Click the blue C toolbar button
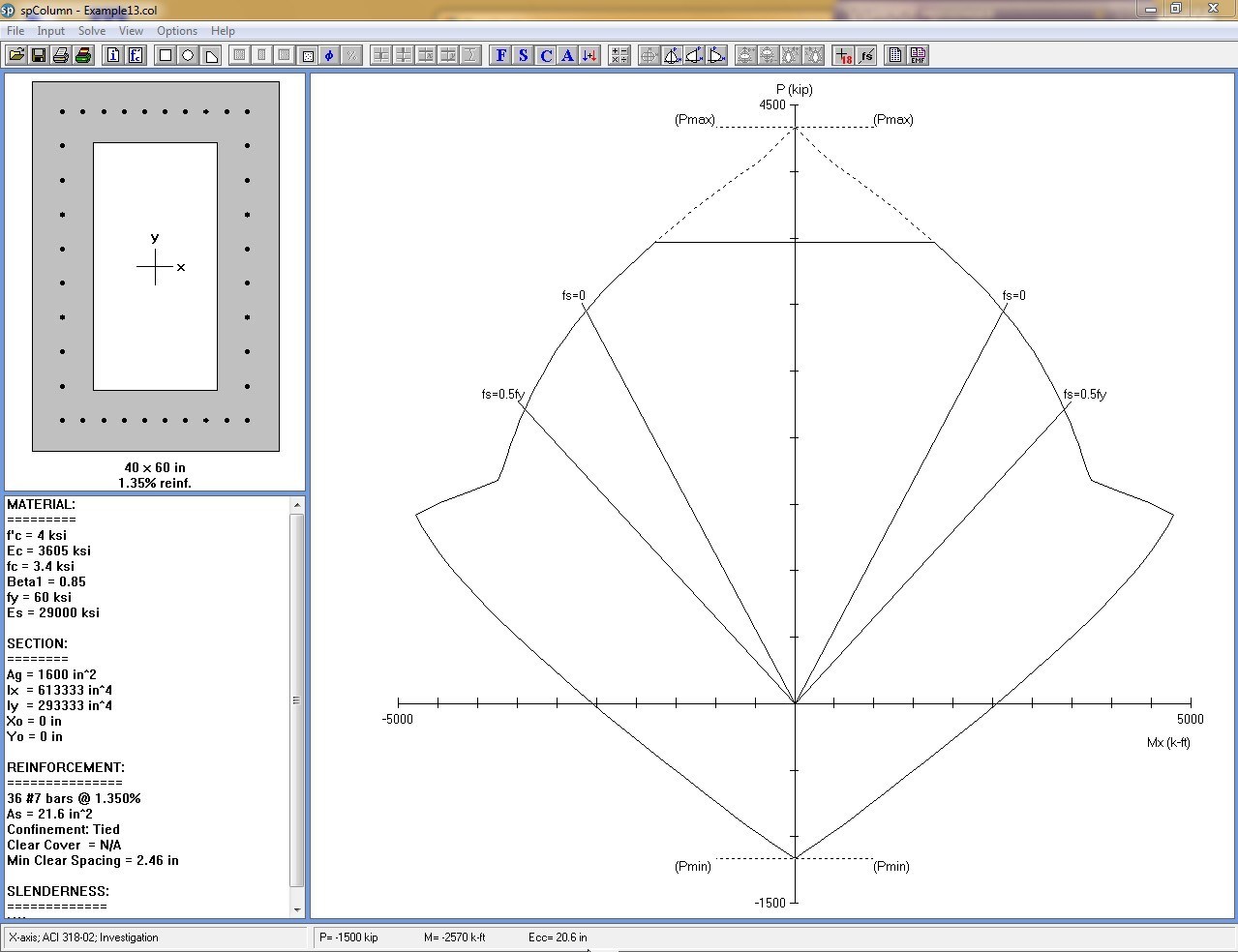 pyautogui.click(x=546, y=55)
